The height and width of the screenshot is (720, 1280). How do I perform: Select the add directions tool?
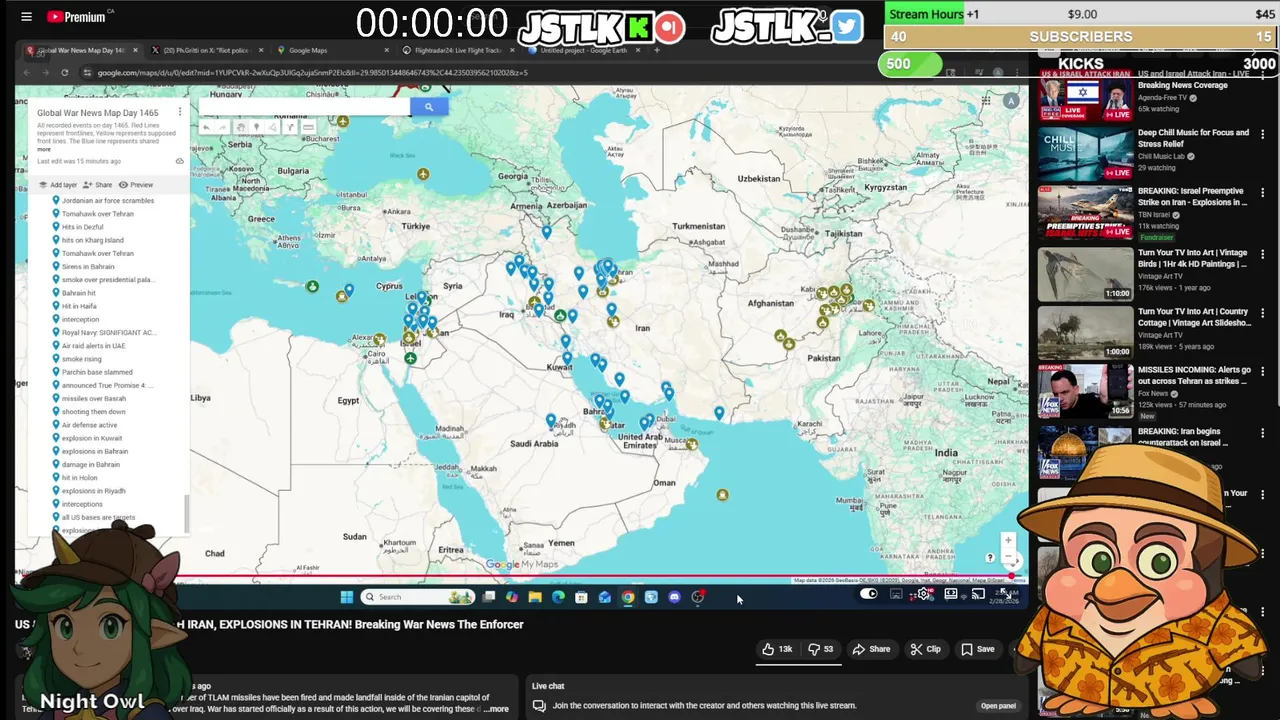(290, 127)
